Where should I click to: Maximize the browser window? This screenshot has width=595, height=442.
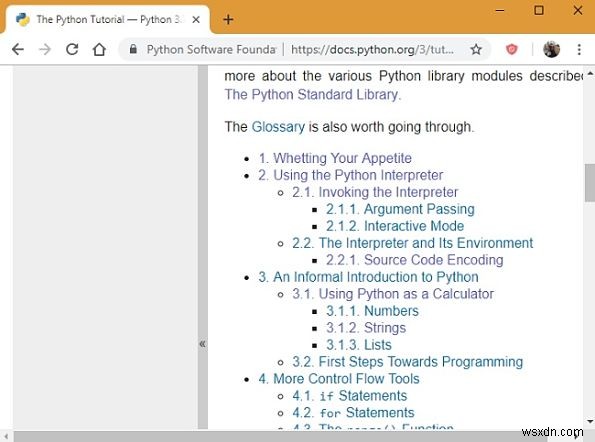[x=538, y=11]
